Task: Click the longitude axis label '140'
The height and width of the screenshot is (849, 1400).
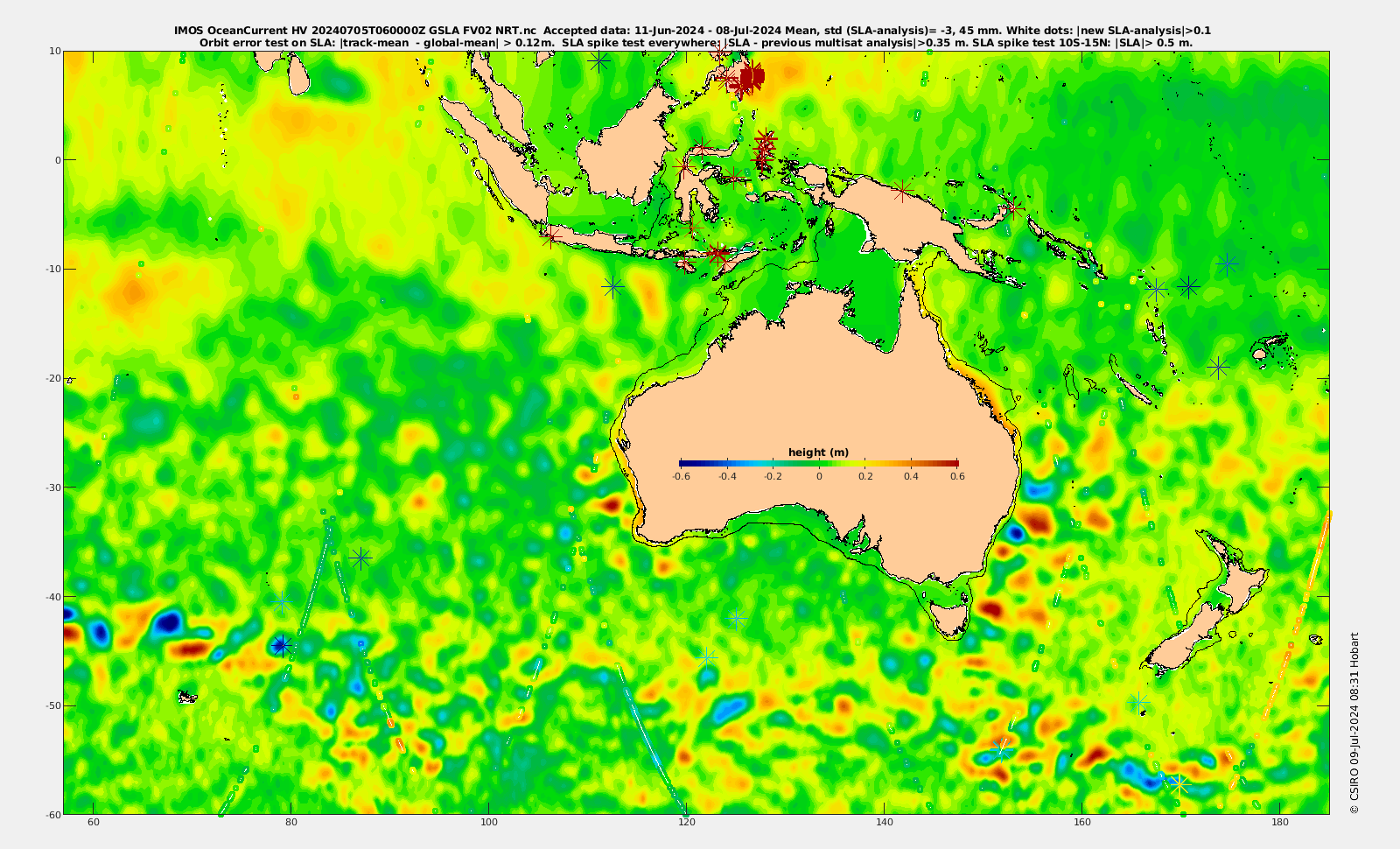Action: tap(884, 822)
